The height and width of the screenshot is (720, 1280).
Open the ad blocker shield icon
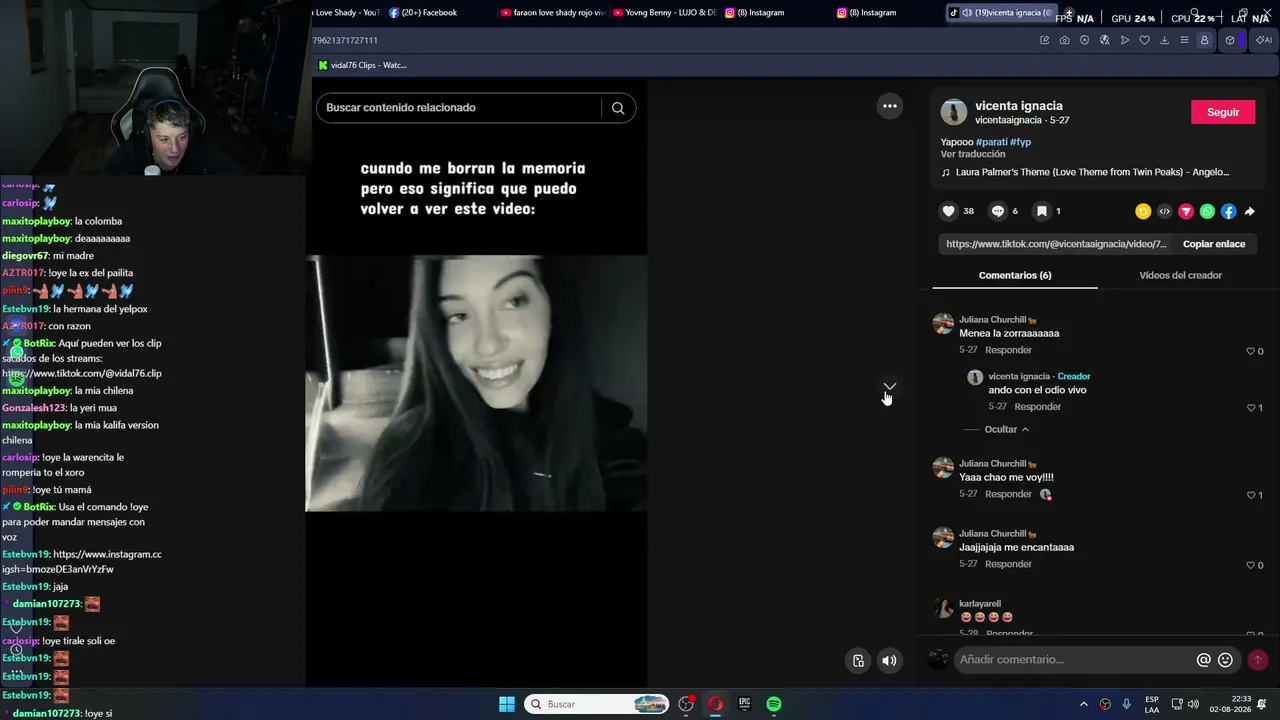pyautogui.click(x=1084, y=40)
